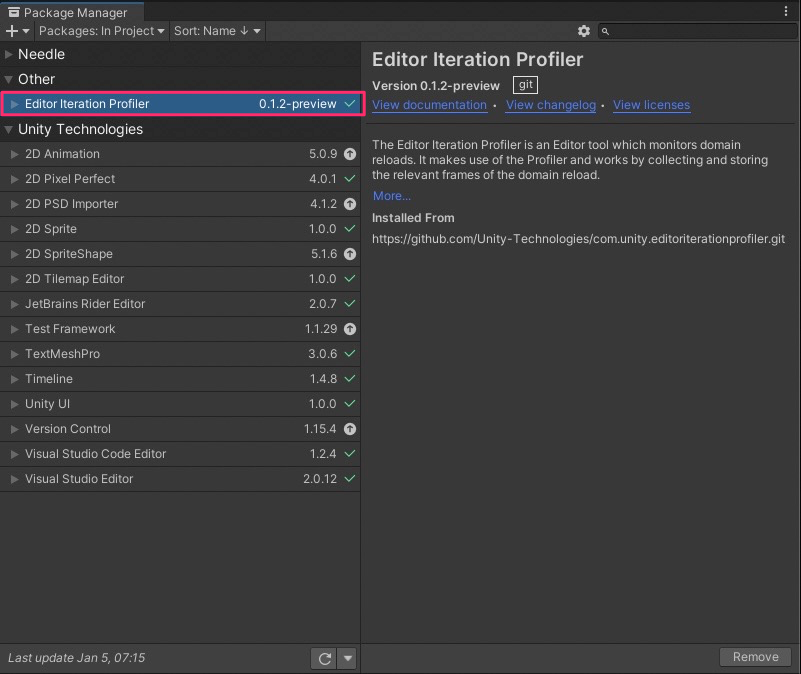The height and width of the screenshot is (674, 801).
Task: Click the update available icon for Test Framework
Action: coord(350,329)
